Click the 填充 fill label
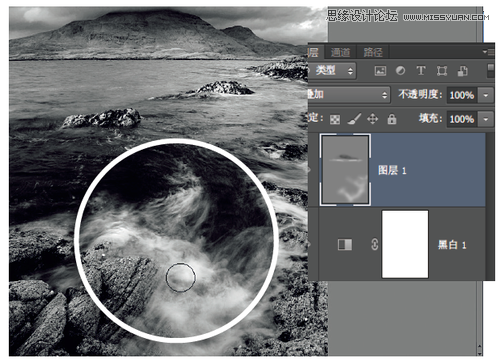 tap(430, 119)
